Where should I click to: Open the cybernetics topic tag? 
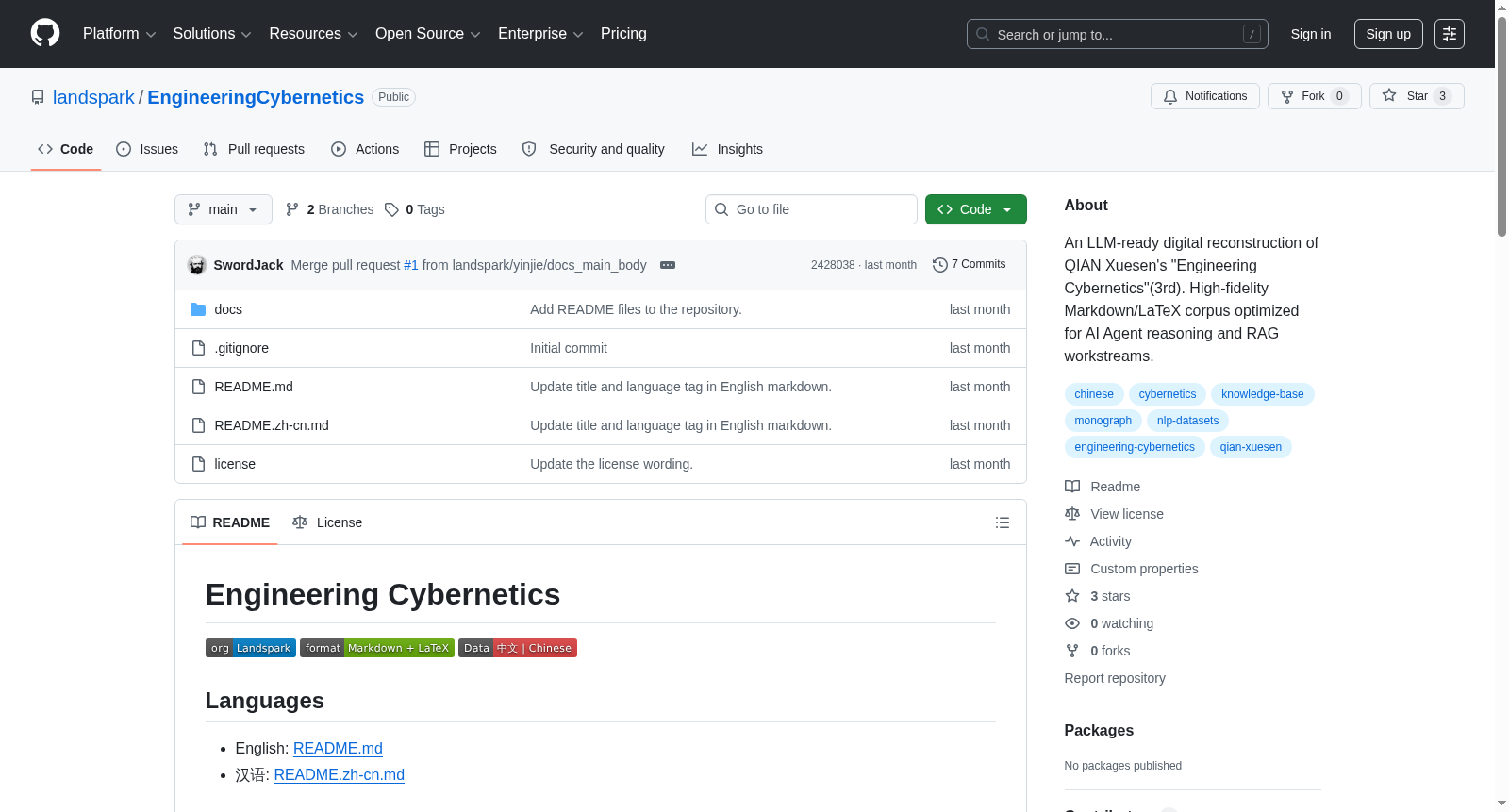point(1168,394)
